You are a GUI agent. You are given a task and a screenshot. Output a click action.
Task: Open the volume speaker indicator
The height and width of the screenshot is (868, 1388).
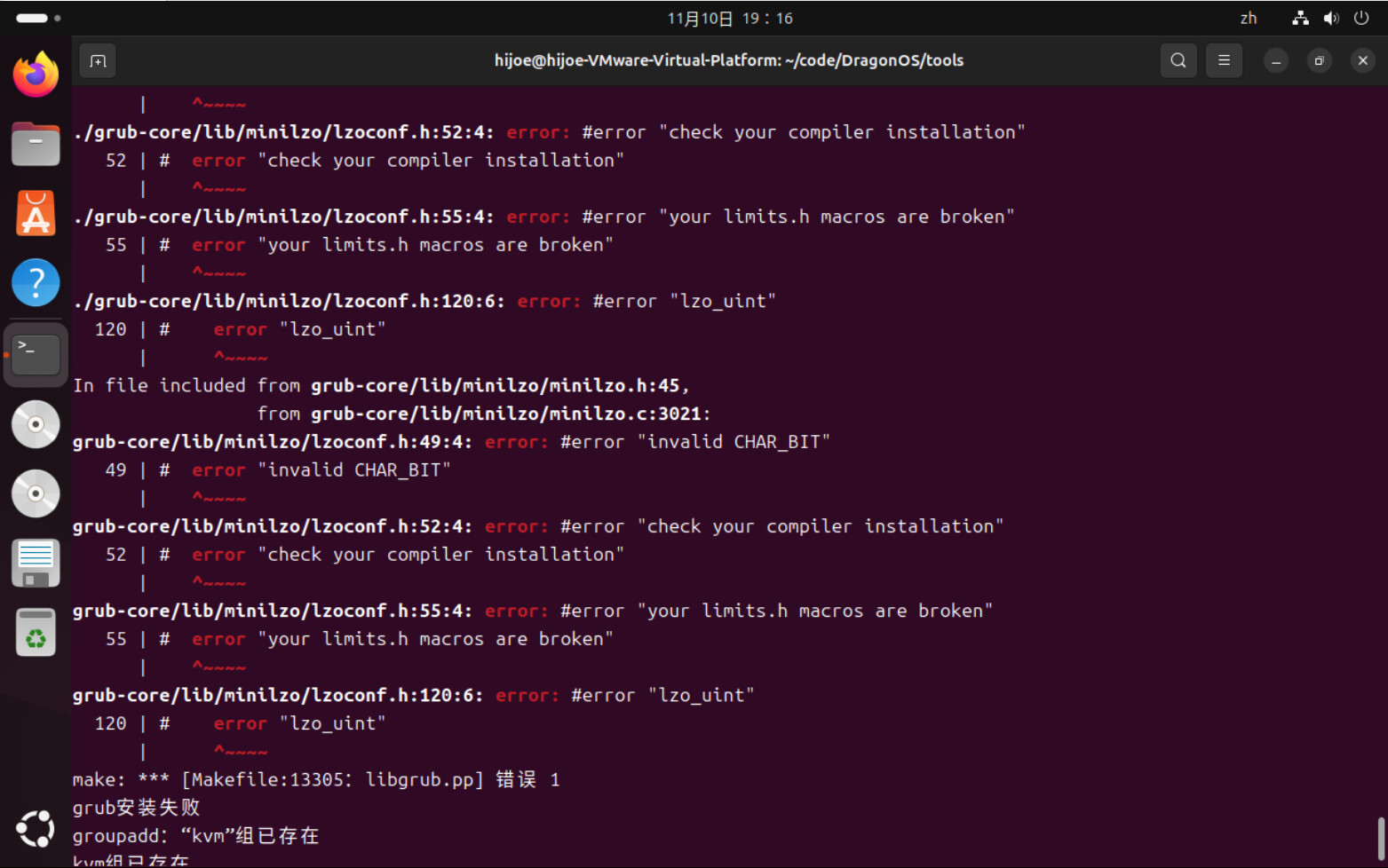1330,19
